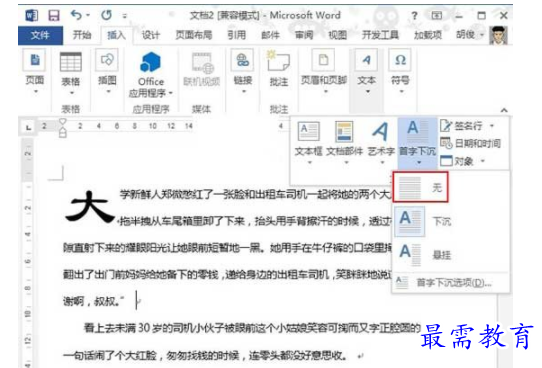The image size is (542, 368).
Task: Insert 日期和时间
Action: 471,143
